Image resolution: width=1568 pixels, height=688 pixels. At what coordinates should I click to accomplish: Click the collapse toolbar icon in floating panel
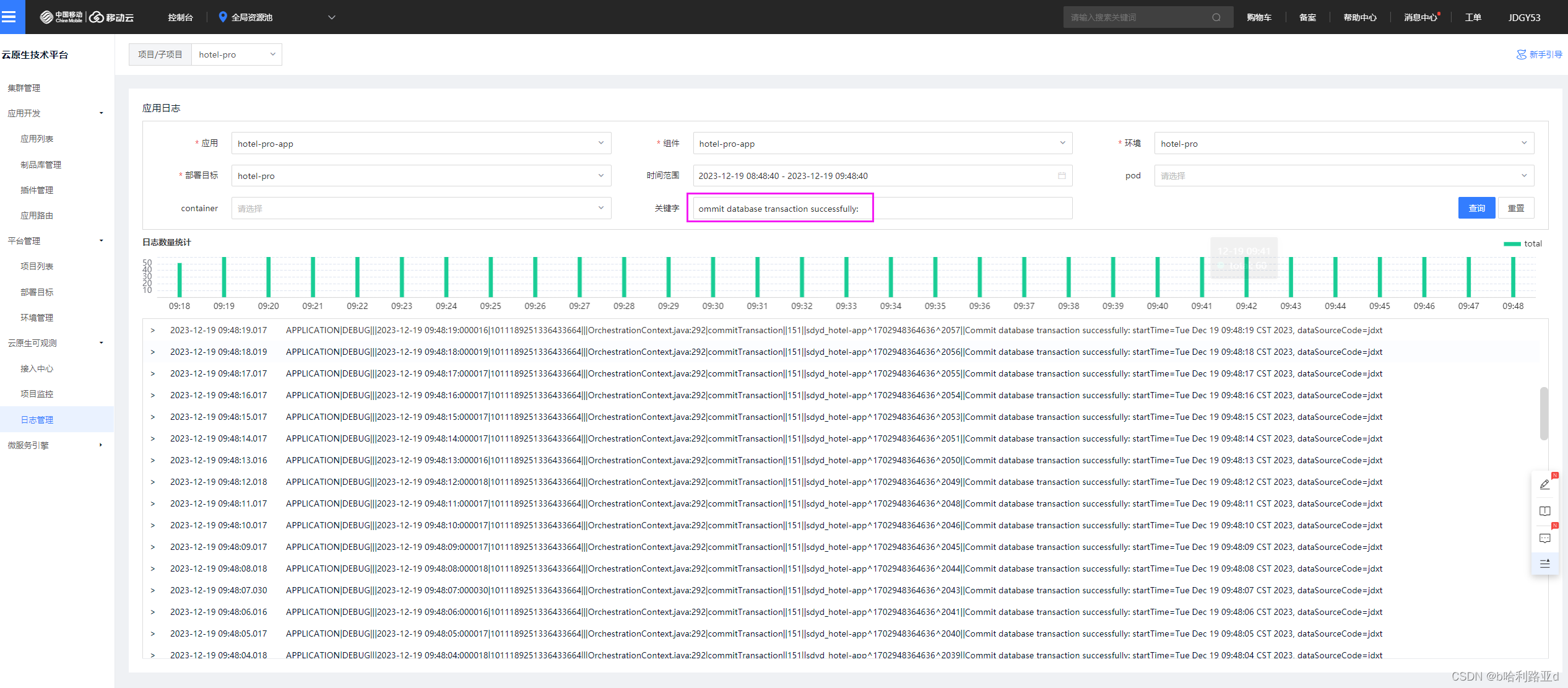pos(1544,564)
